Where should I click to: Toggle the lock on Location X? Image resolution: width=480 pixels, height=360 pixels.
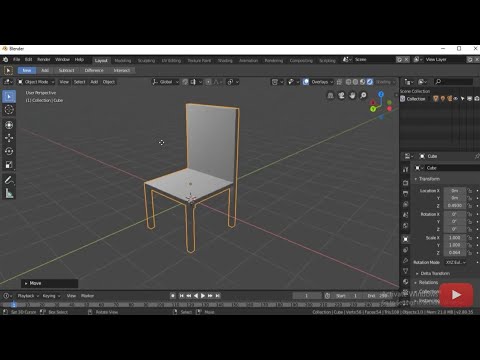(x=470, y=191)
